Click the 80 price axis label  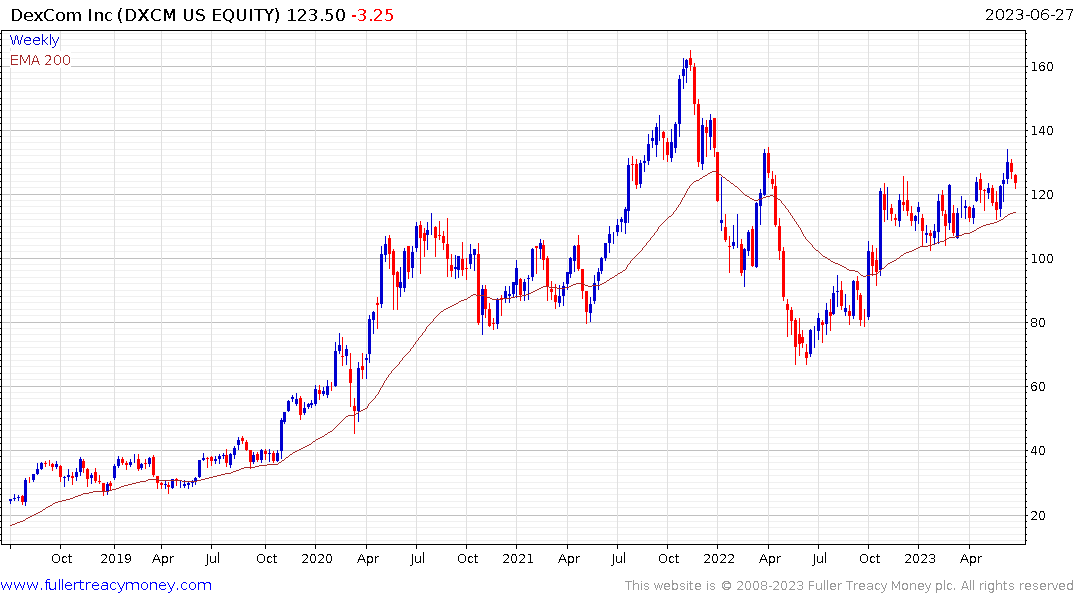1038,322
